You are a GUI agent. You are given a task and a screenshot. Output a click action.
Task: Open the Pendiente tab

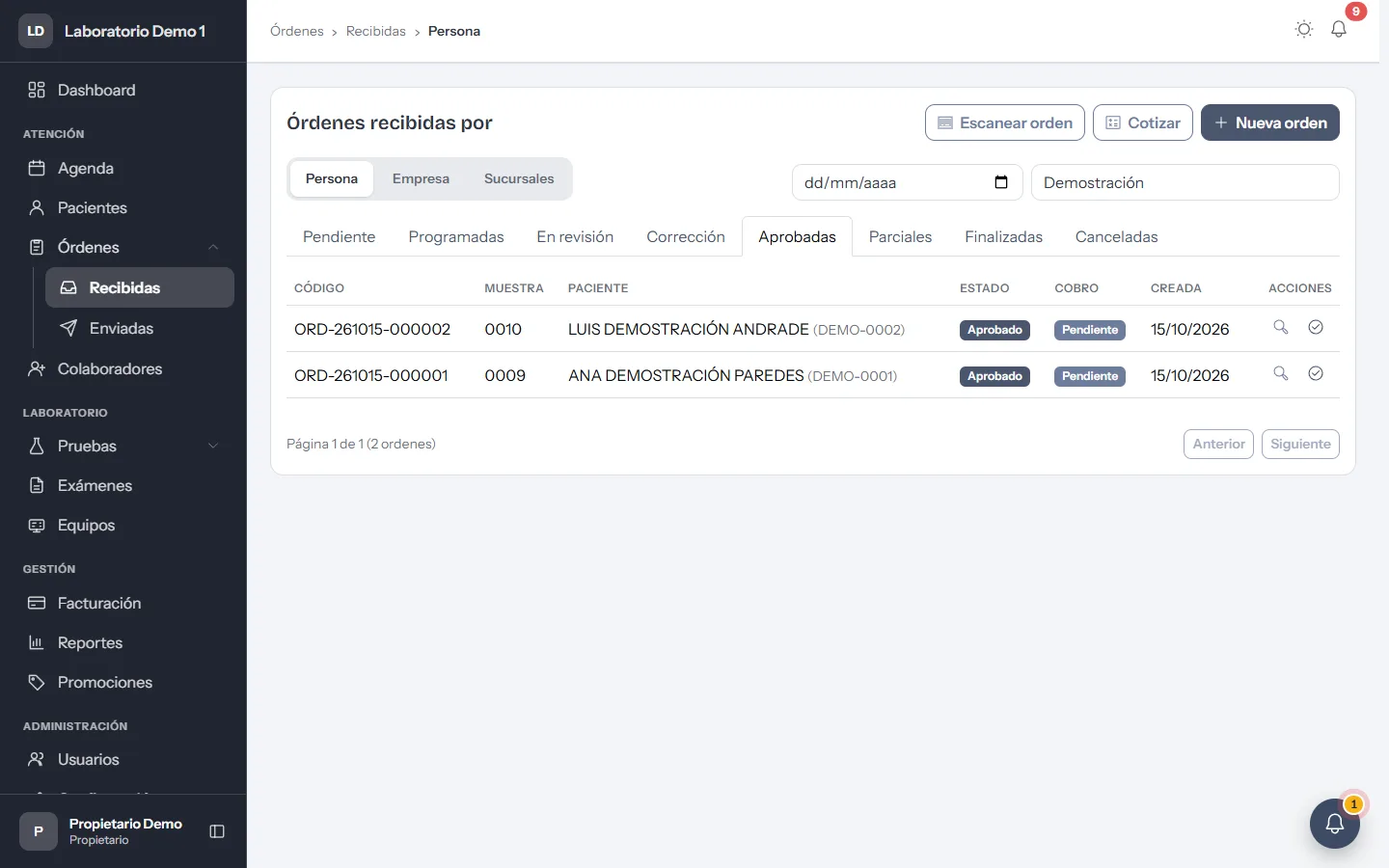point(339,236)
